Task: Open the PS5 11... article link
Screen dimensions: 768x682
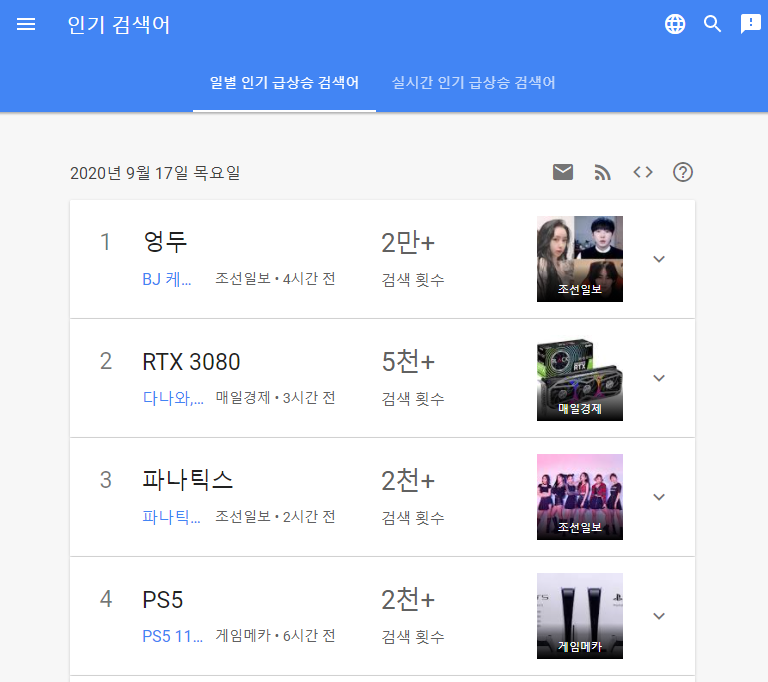Action: 172,636
